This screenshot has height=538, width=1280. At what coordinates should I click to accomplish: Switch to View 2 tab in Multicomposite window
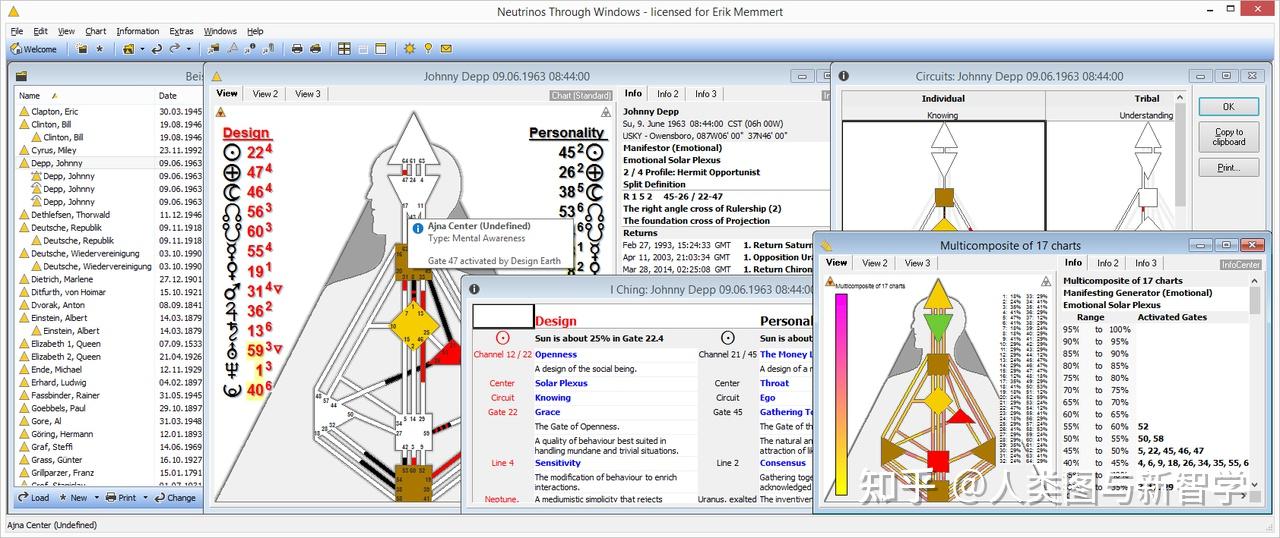[x=875, y=263]
